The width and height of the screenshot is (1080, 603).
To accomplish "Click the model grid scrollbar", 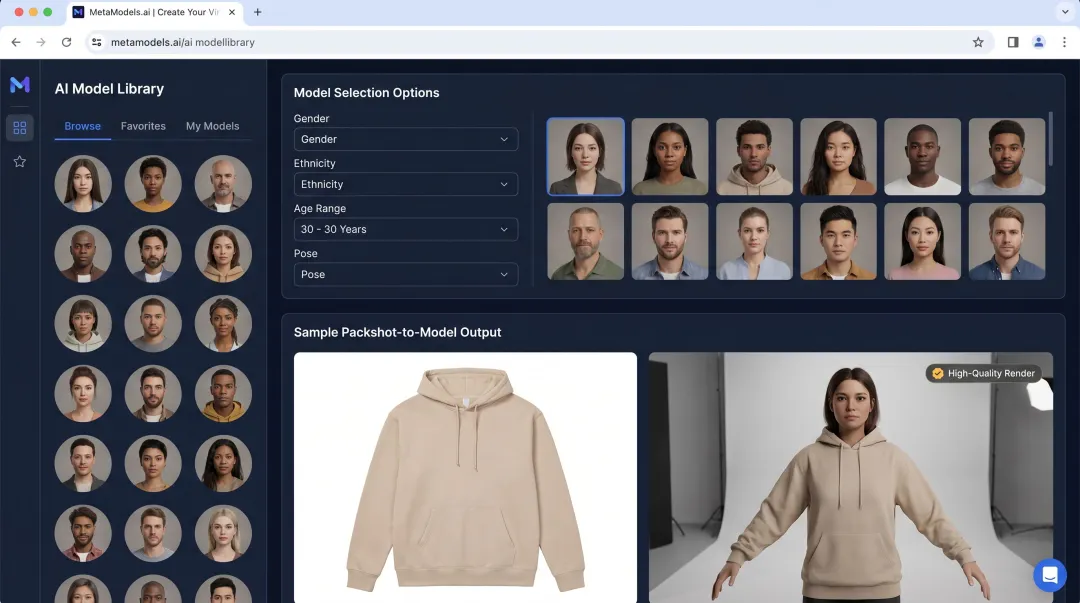I will coord(1050,139).
